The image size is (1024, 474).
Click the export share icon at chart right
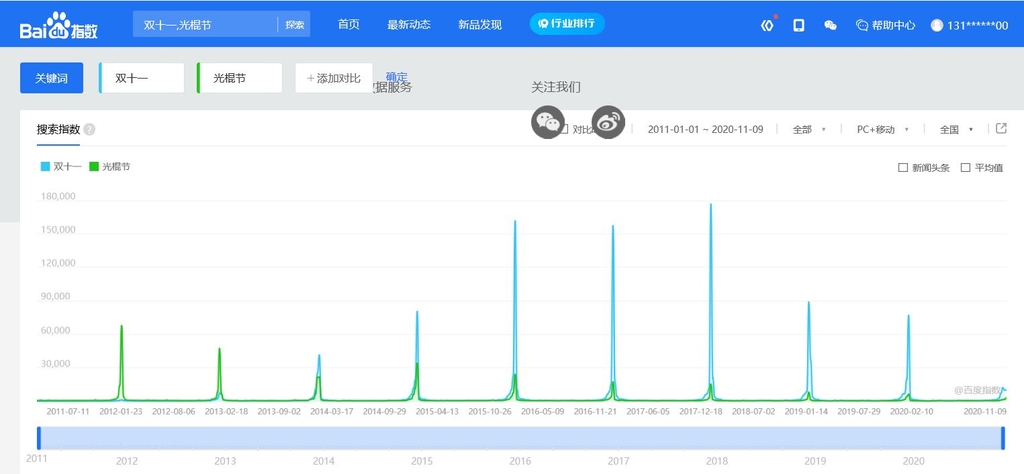1001,129
